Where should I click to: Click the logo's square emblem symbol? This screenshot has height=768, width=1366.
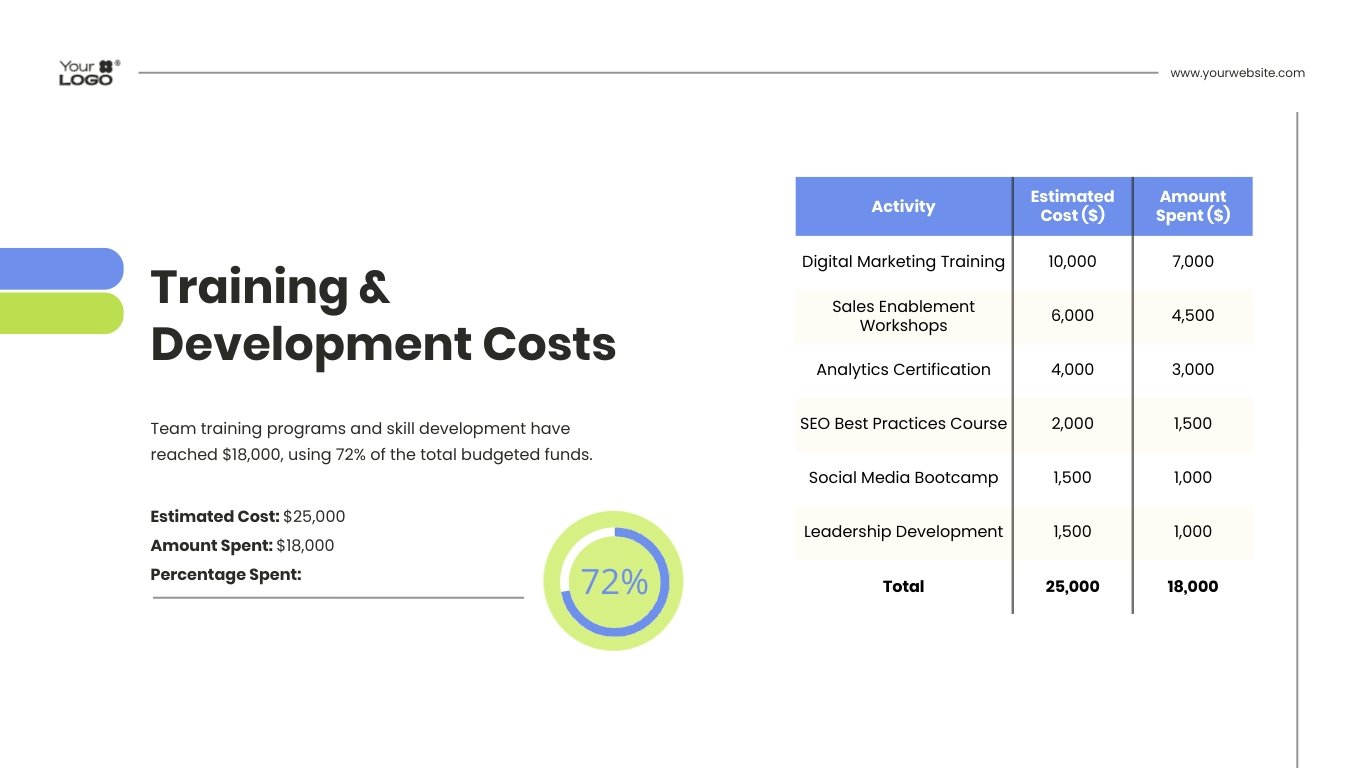click(x=107, y=64)
